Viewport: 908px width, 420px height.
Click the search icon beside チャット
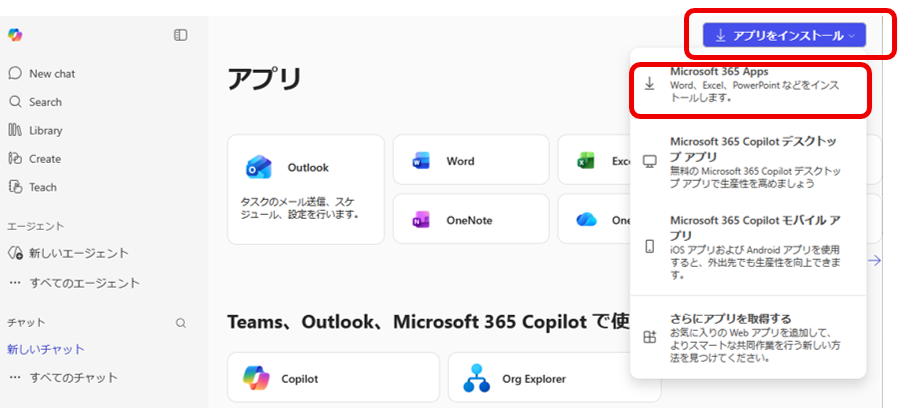[181, 323]
